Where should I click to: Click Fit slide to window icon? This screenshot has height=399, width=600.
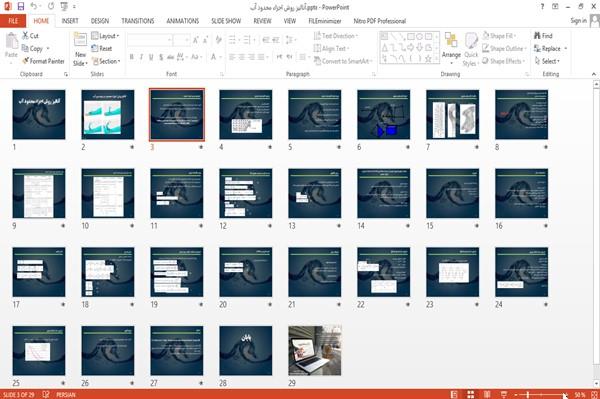(x=594, y=394)
